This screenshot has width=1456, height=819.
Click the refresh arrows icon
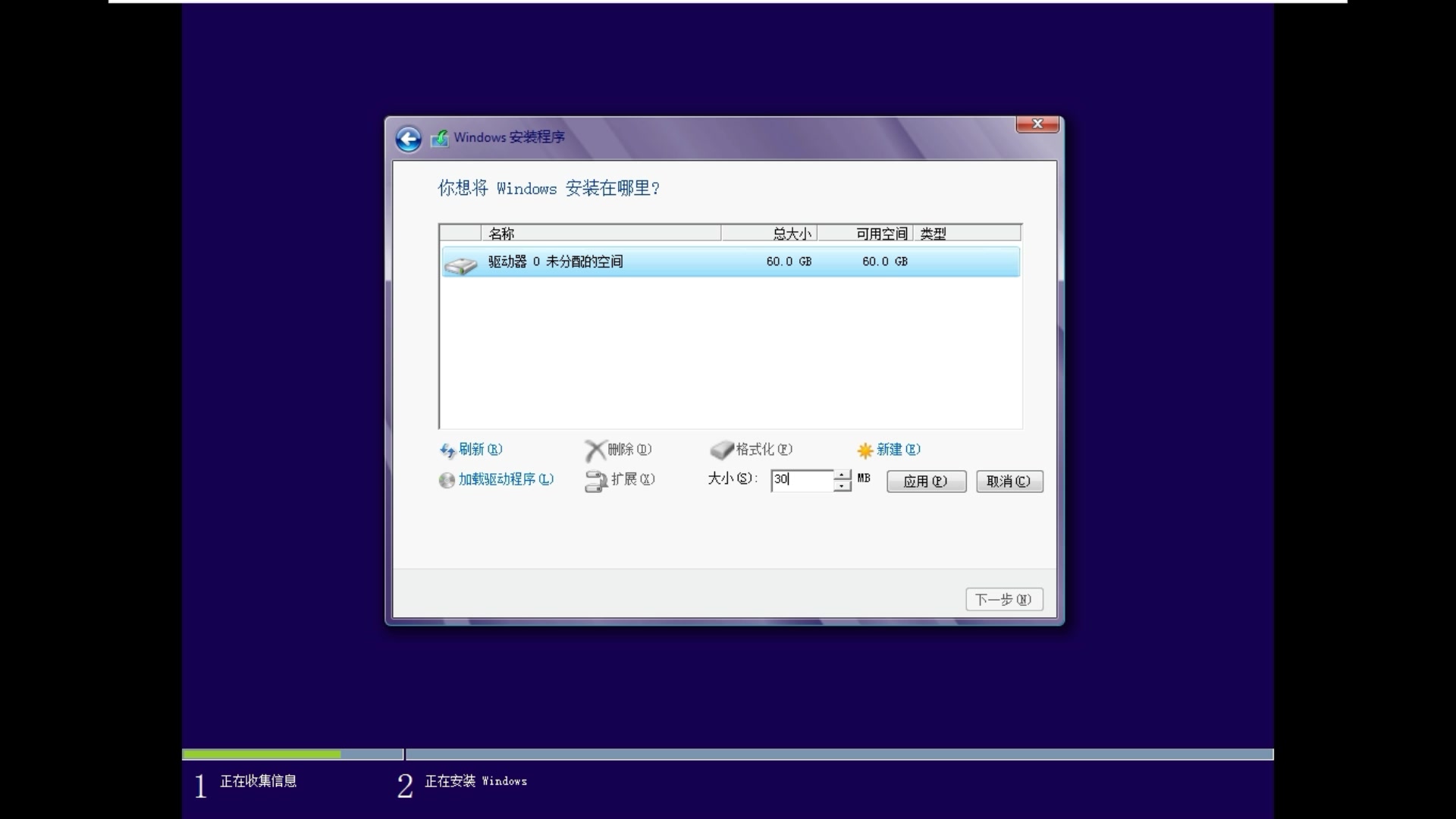447,450
